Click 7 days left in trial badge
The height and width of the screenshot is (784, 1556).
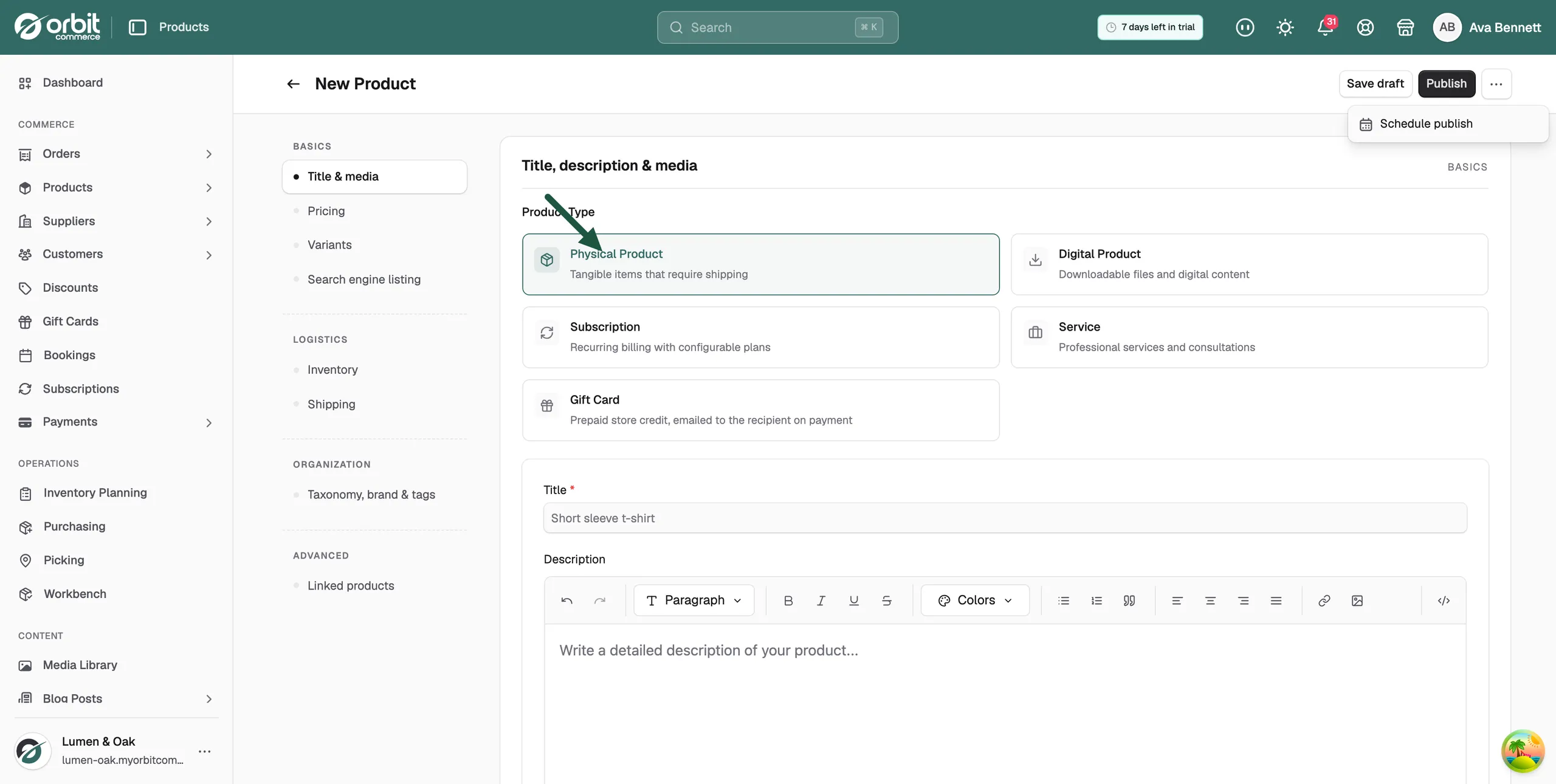tap(1150, 27)
